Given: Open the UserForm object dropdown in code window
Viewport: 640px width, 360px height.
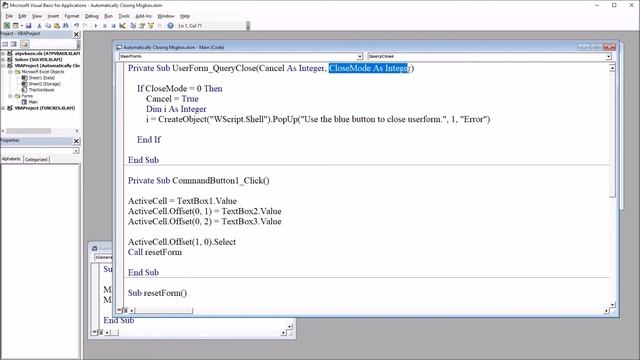Looking at the screenshot, I should pos(360,56).
